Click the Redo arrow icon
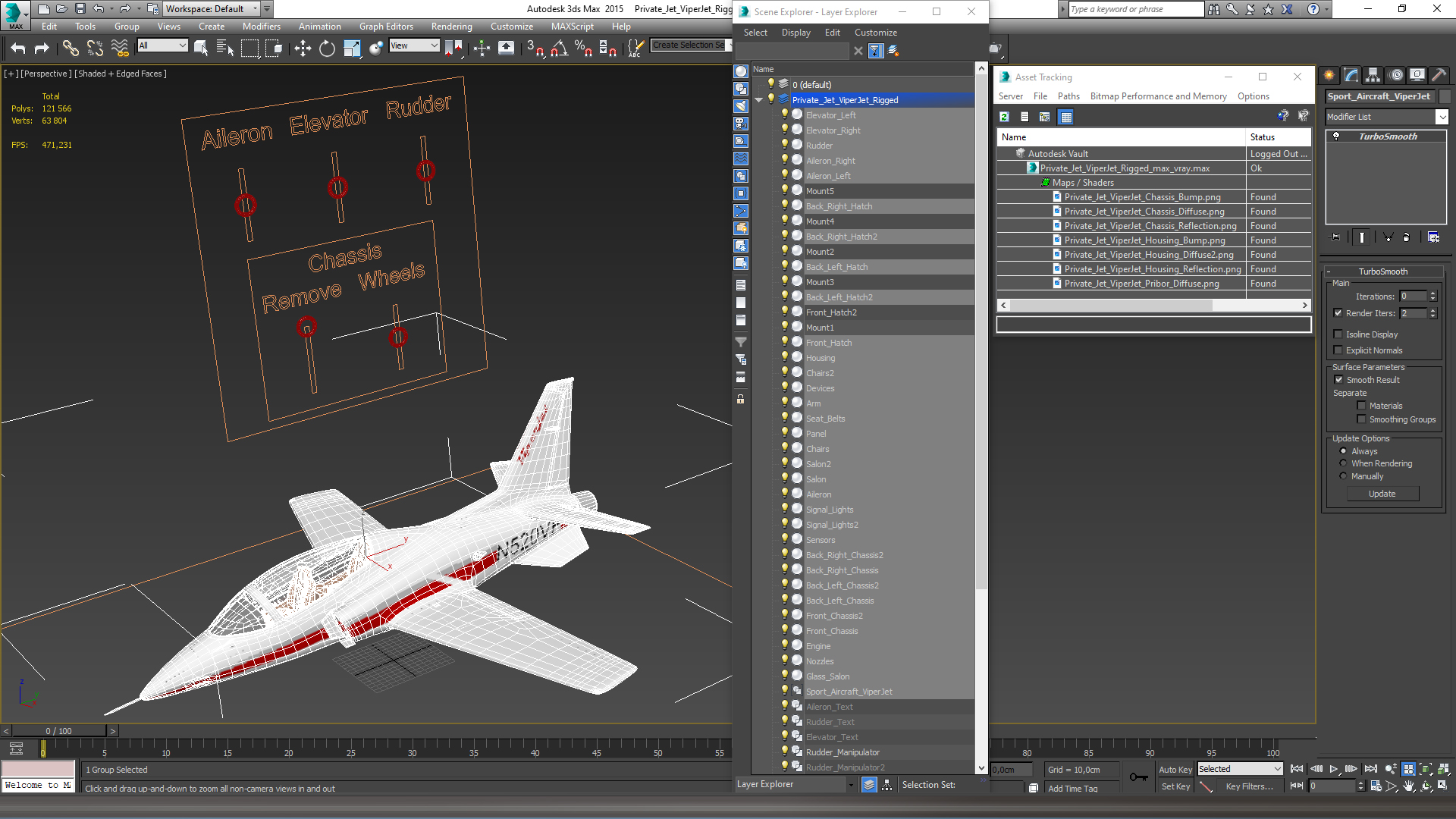The height and width of the screenshot is (819, 1456). point(42,49)
